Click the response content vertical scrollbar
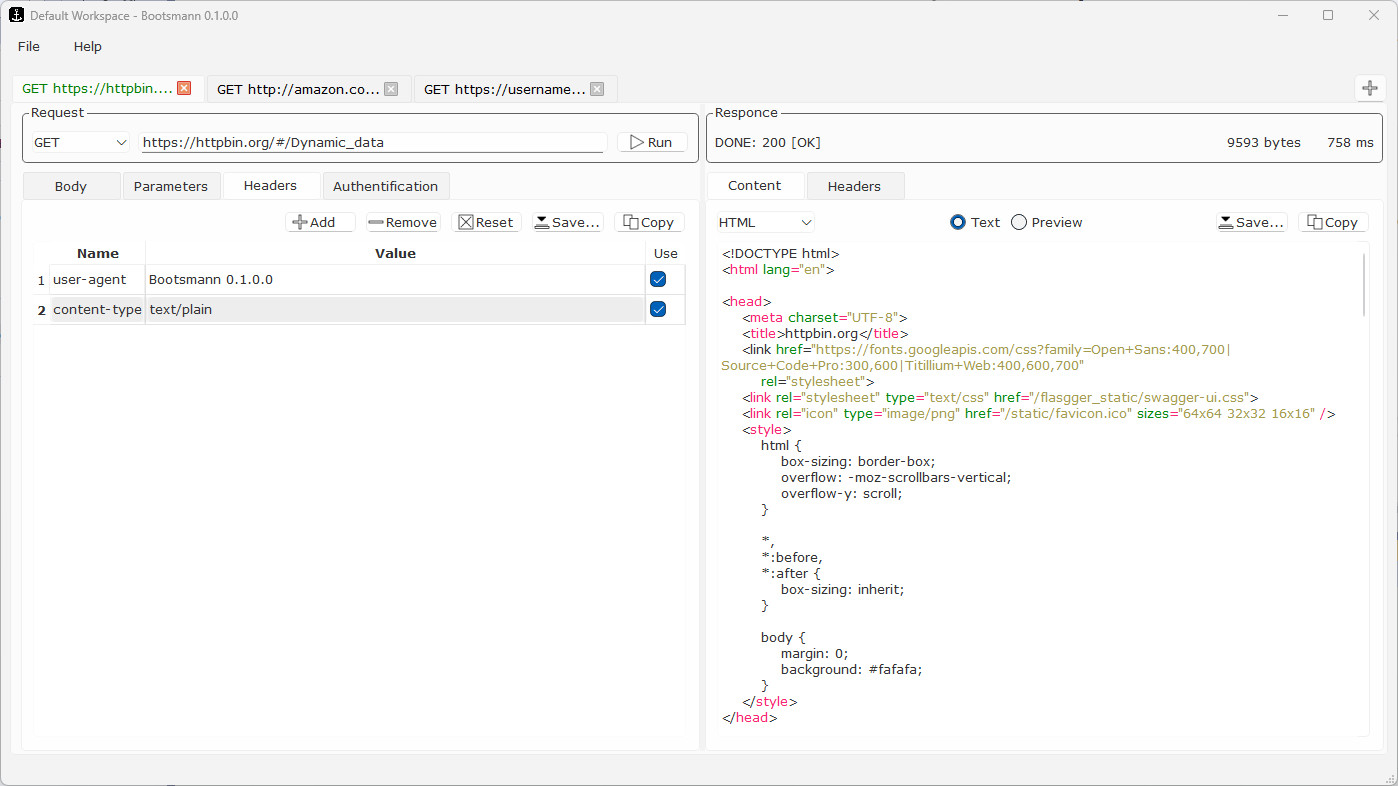Image resolution: width=1398 pixels, height=786 pixels. click(x=1364, y=285)
